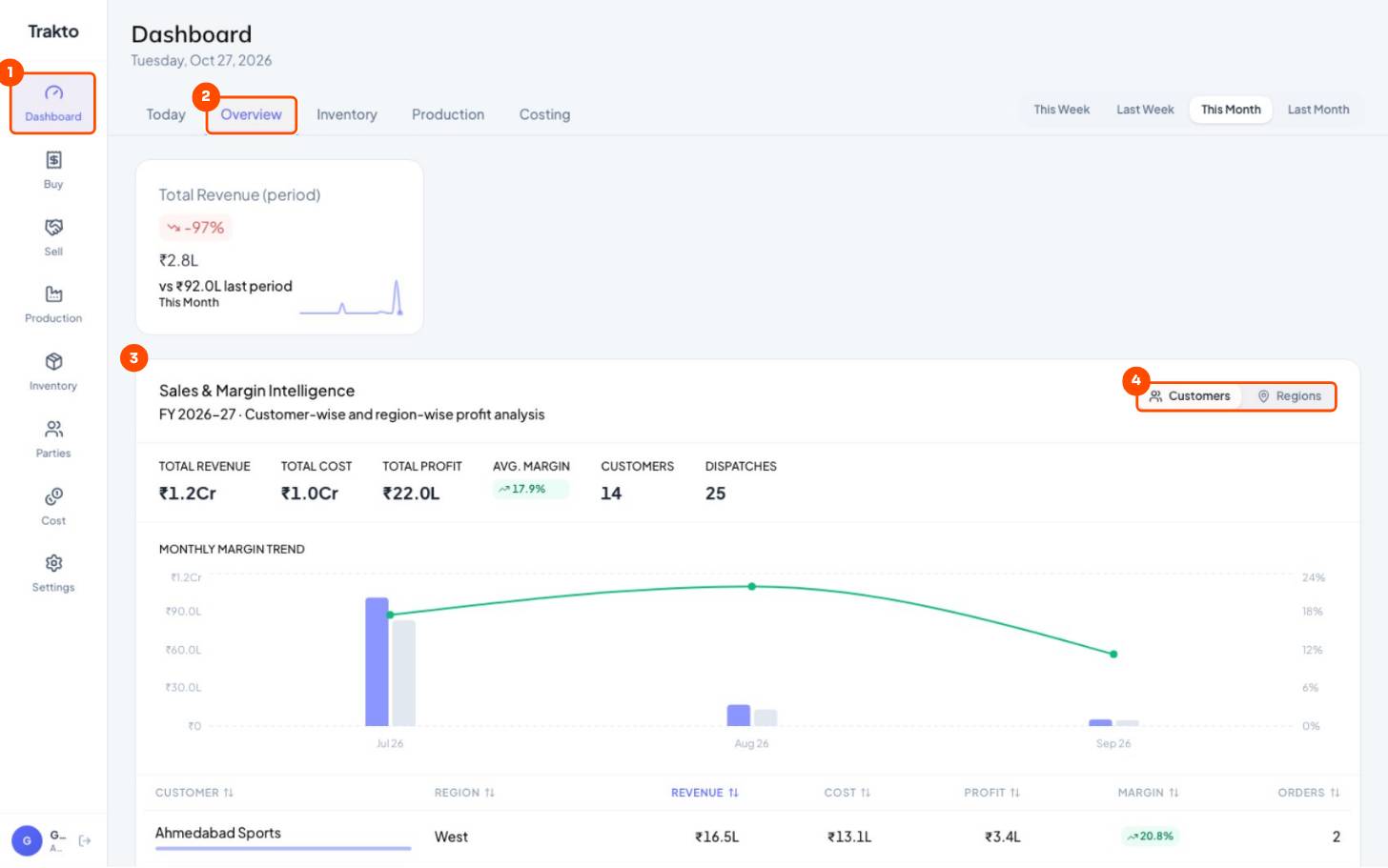Screen dimensions: 1388x868
Task: Sort the table by Profit column
Action: coord(991,793)
